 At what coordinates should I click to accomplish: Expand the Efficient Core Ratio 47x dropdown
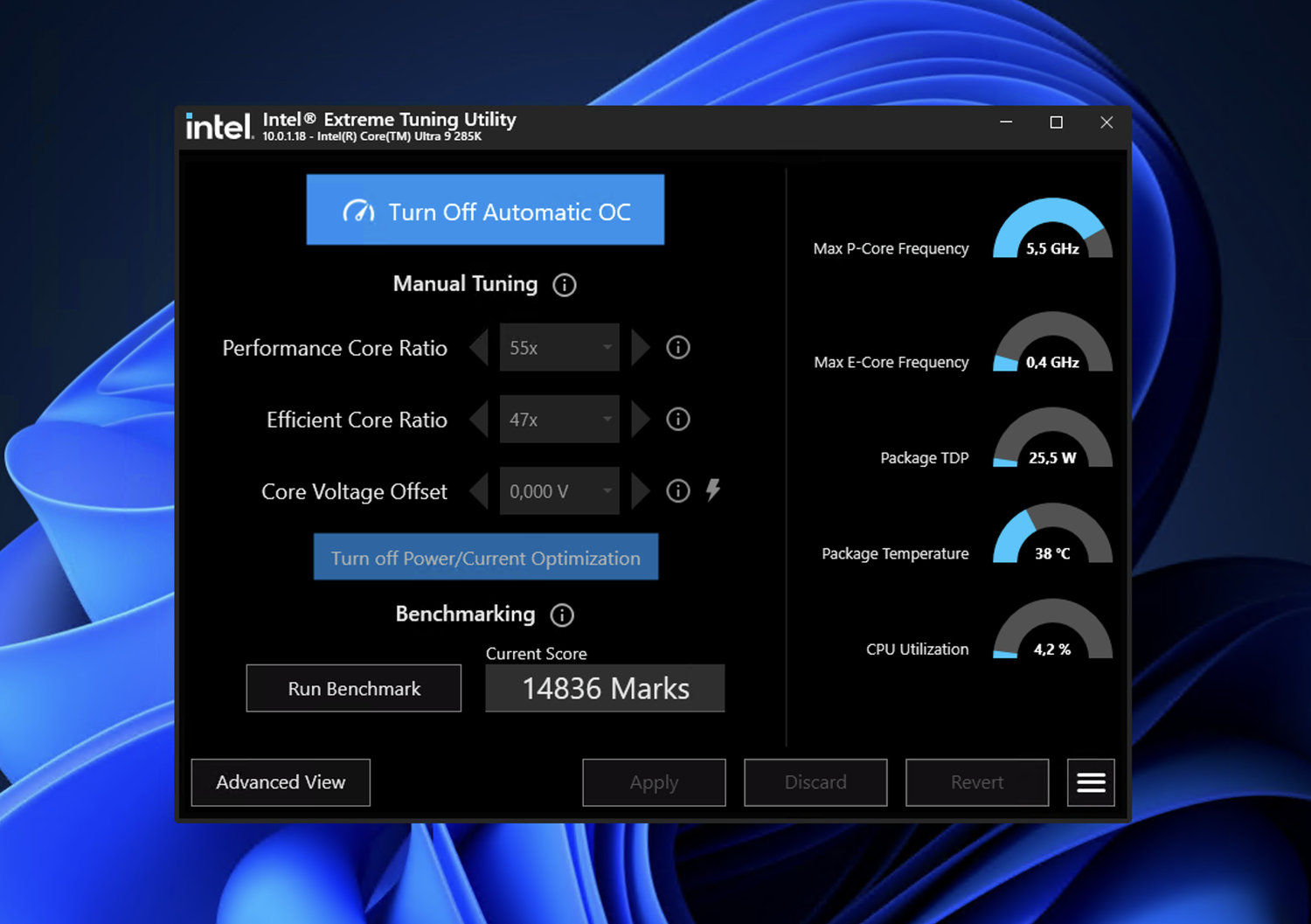(x=559, y=420)
